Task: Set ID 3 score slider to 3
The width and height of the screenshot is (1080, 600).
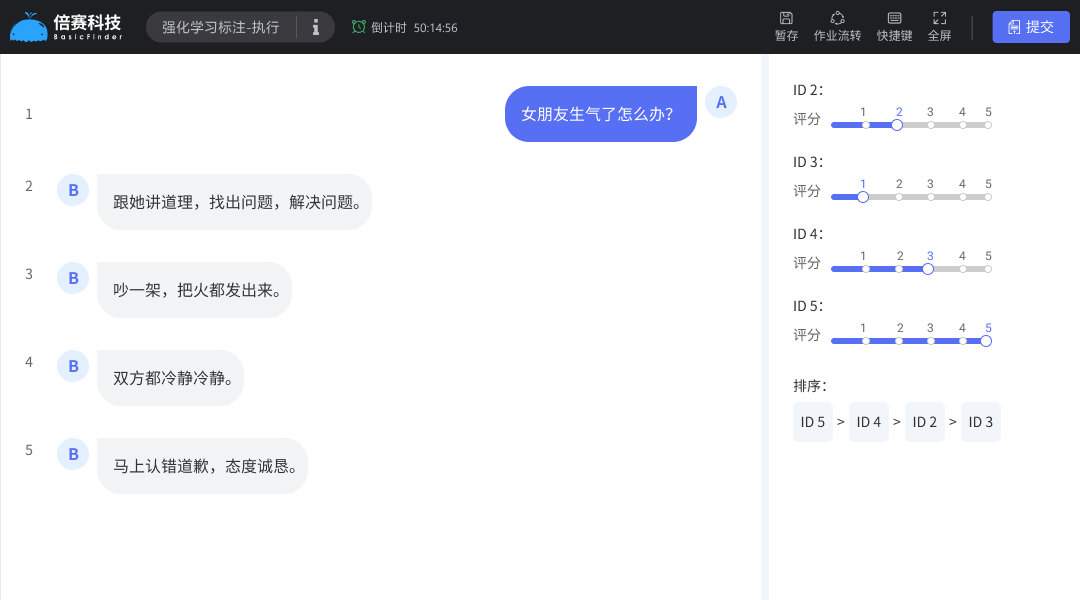Action: click(931, 197)
